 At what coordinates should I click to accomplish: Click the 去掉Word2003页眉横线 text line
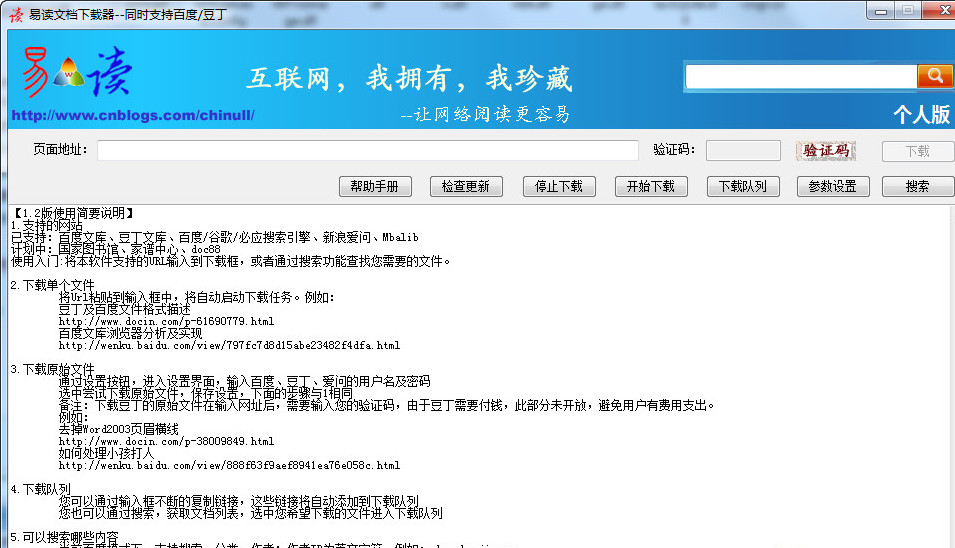click(119, 429)
